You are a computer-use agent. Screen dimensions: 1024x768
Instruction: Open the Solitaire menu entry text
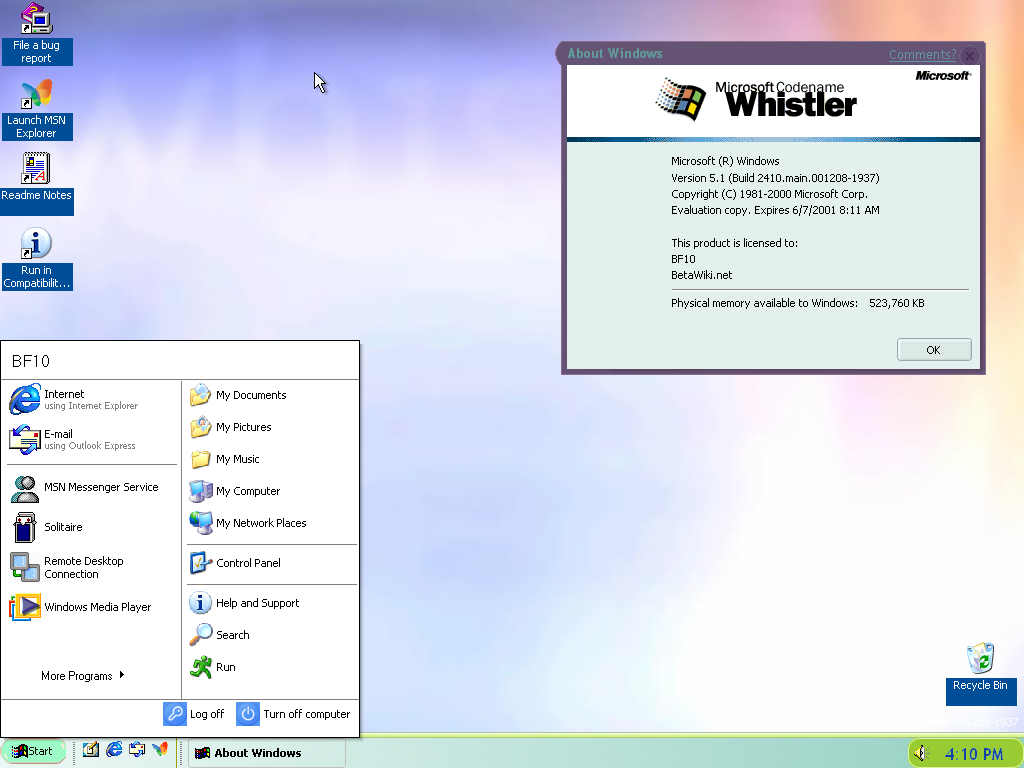point(63,527)
